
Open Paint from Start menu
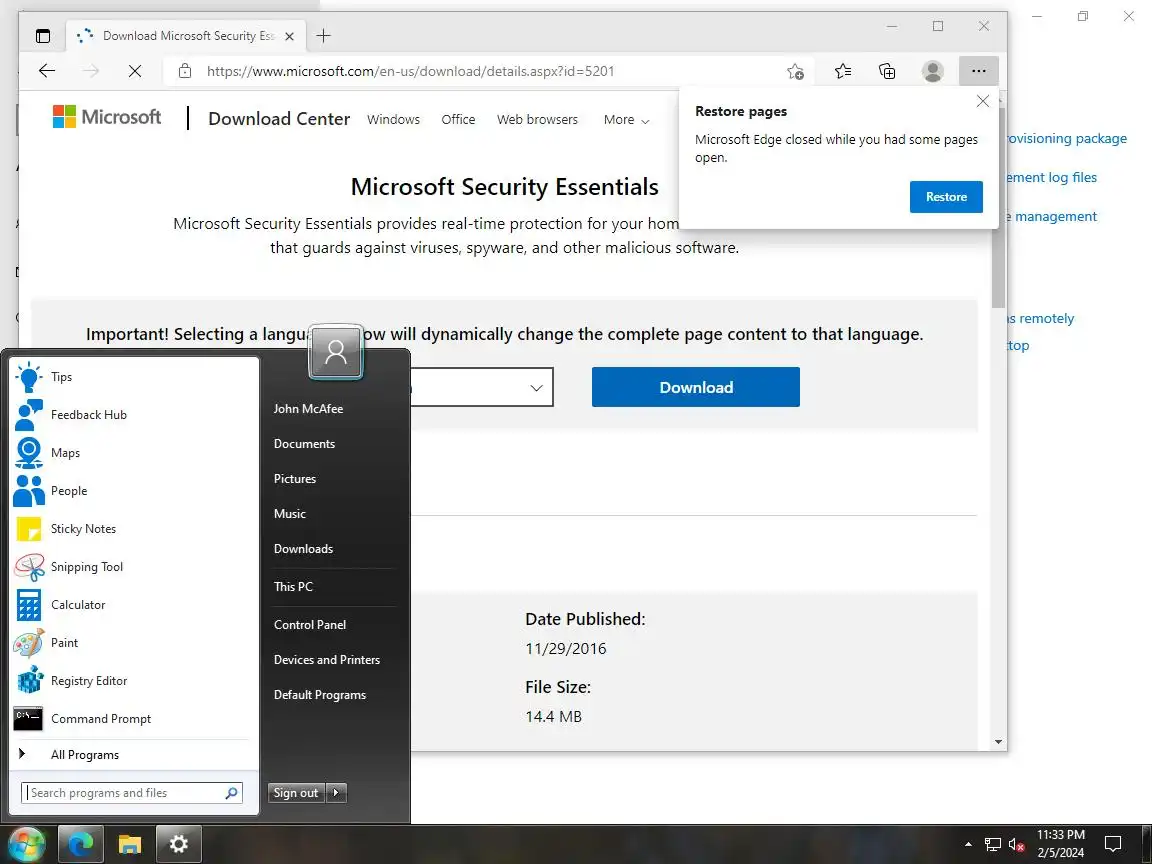click(x=134, y=643)
